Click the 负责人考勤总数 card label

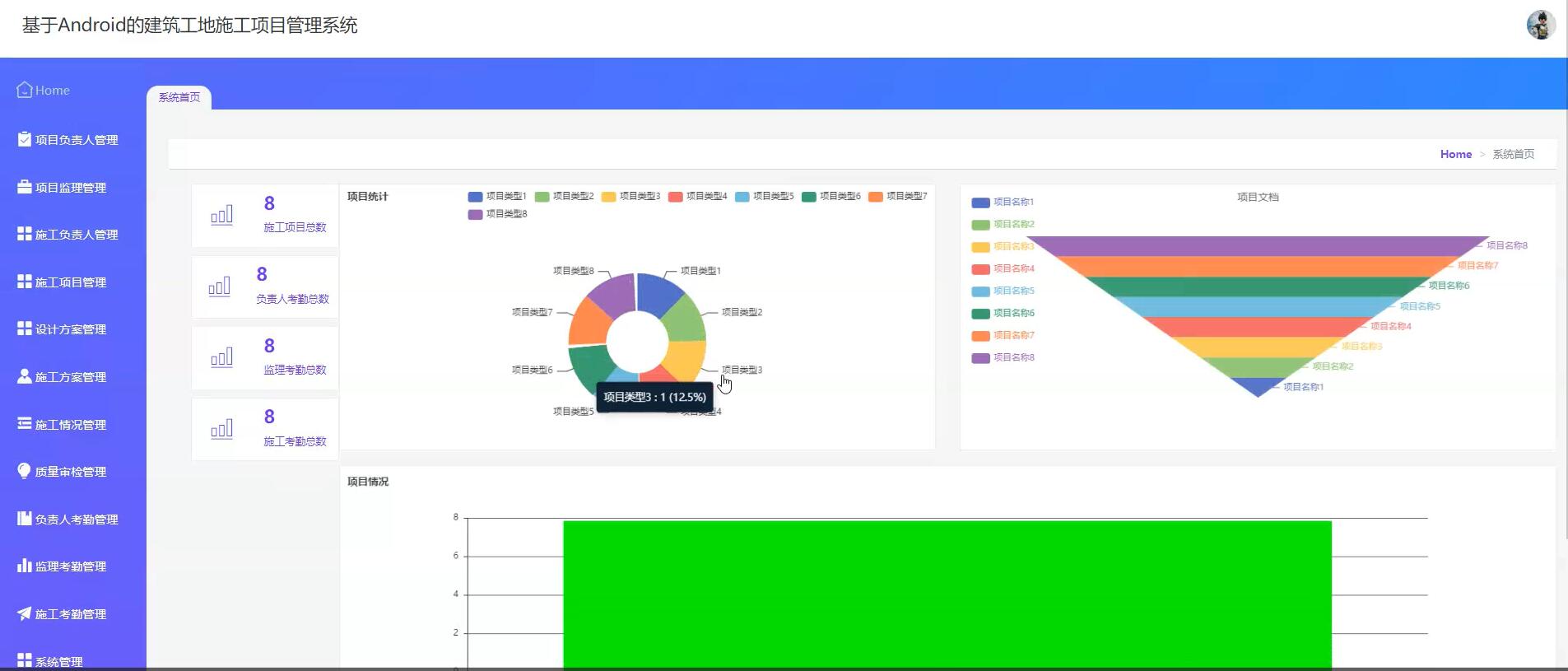[292, 299]
